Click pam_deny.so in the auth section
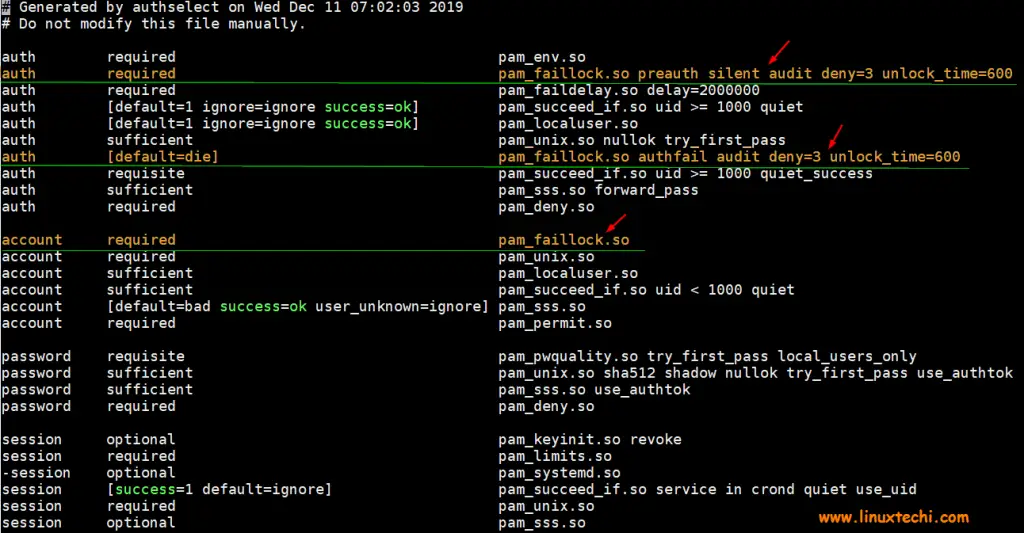 click(546, 207)
